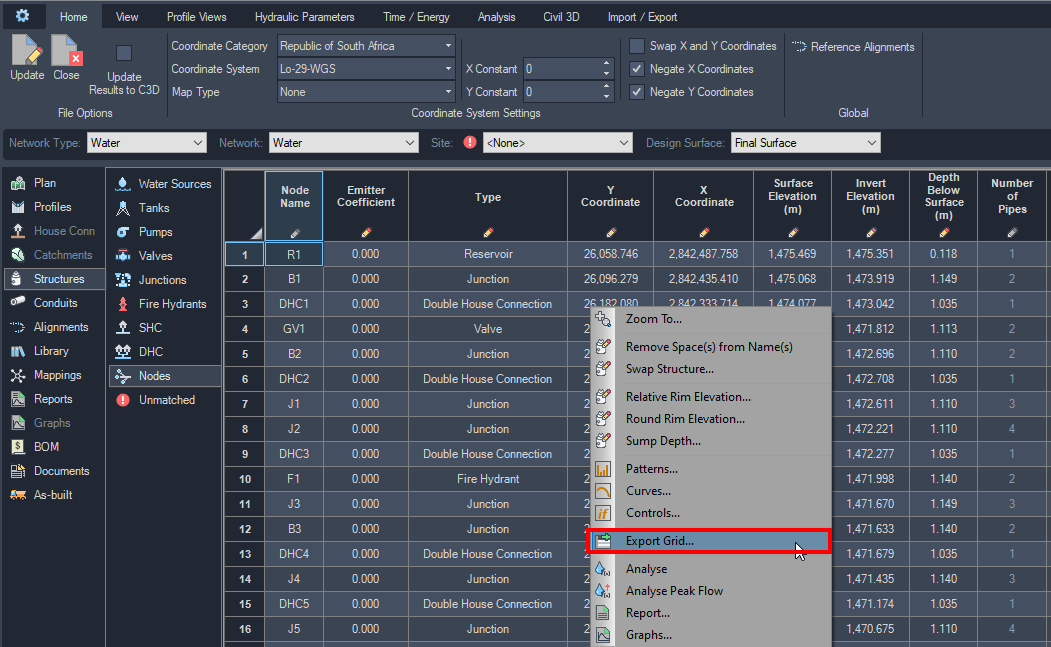Open the Map Type dropdown
Screen dimensions: 1051x647
(x=366, y=92)
